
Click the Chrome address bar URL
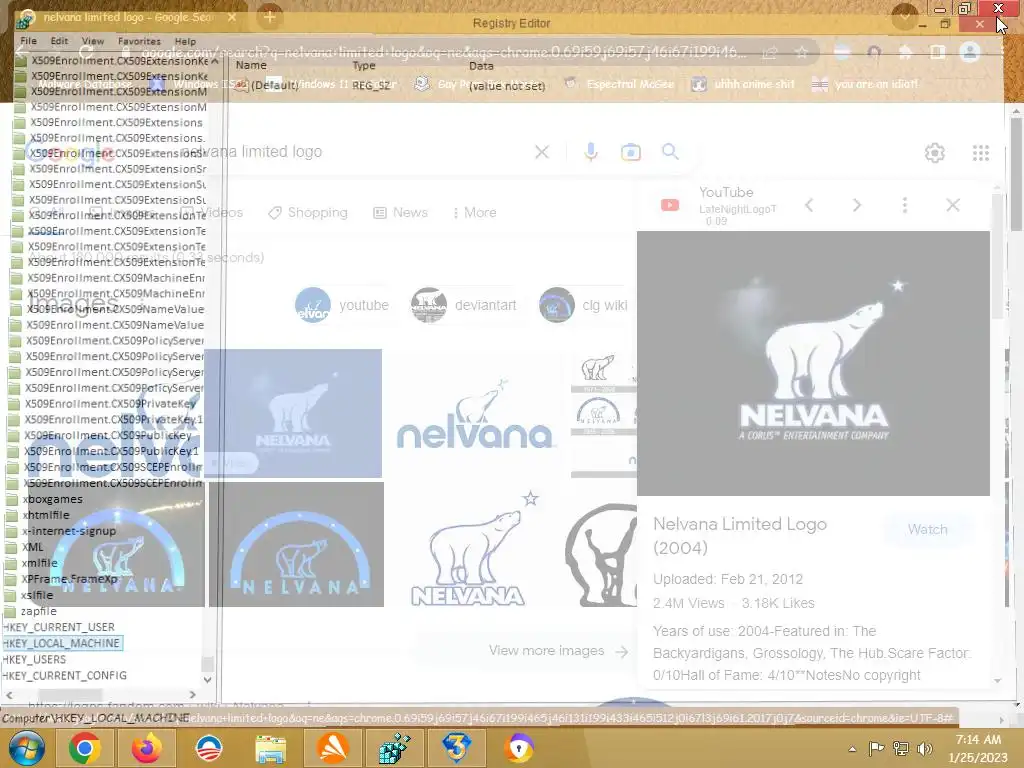click(x=444, y=52)
